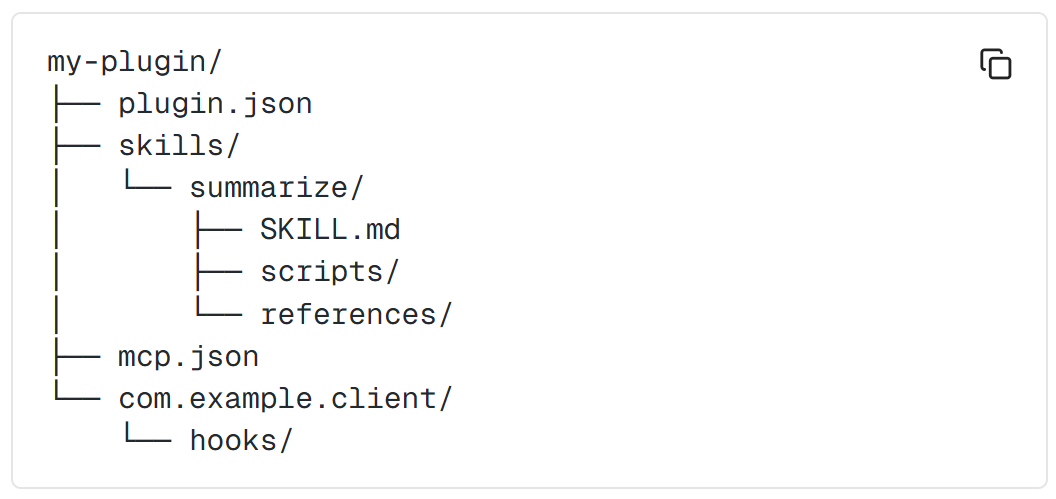Click the tree branch before plugin.json

pyautogui.click(x=77, y=106)
